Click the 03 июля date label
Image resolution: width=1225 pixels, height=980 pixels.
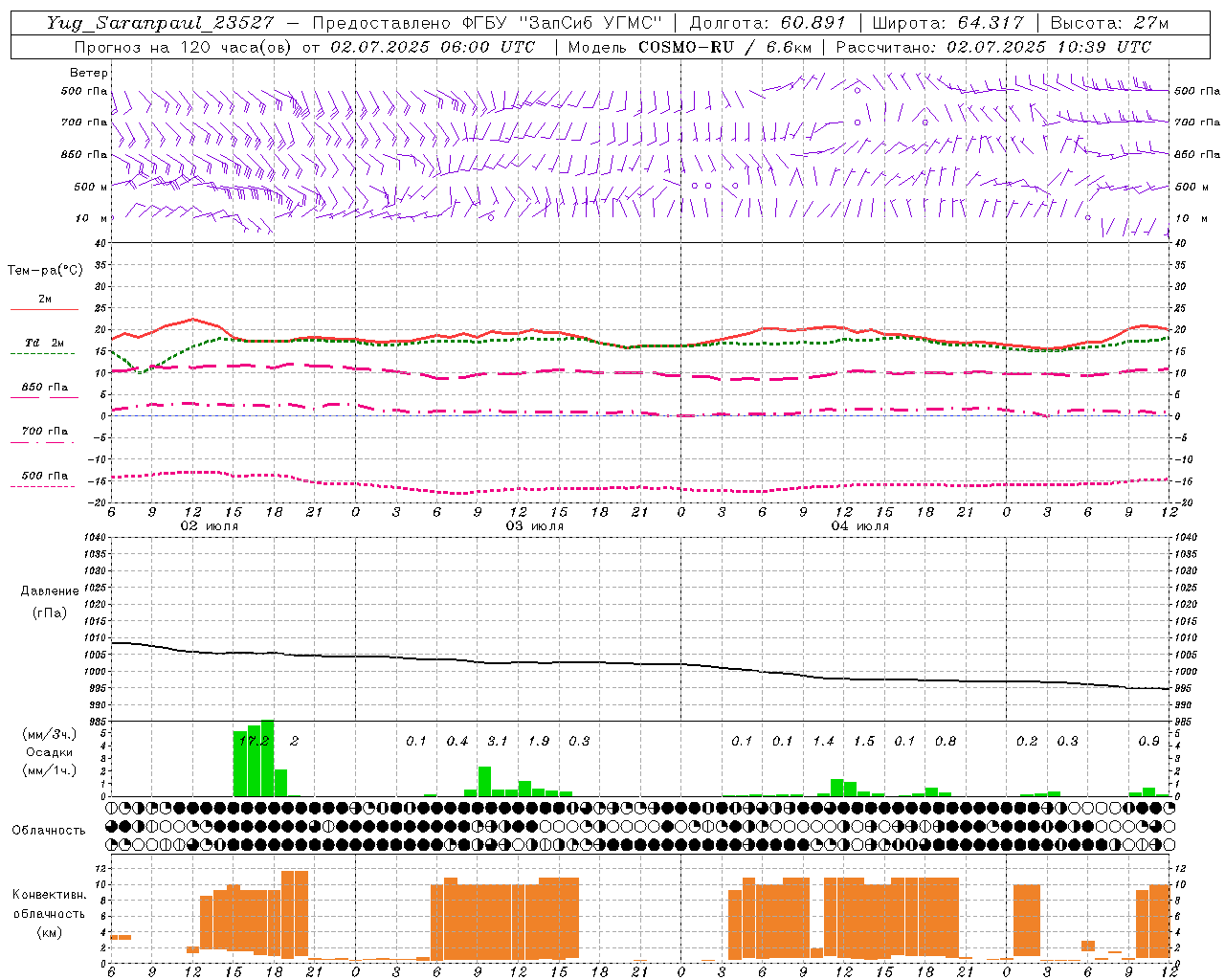pos(535,526)
